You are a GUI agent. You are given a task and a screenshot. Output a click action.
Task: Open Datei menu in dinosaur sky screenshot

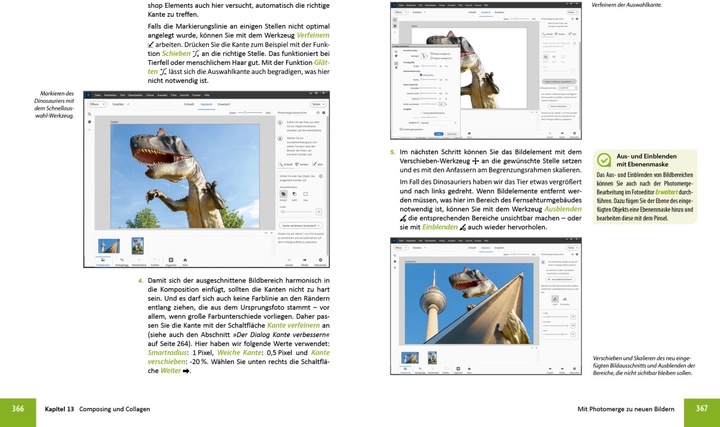coord(97,95)
